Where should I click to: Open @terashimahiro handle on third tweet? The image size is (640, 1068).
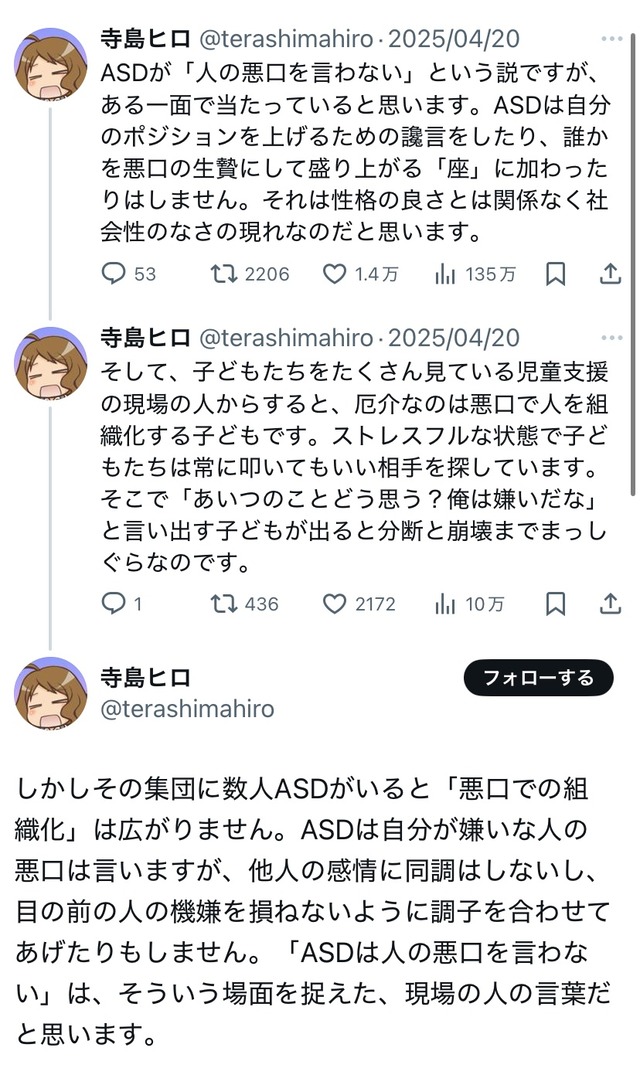coord(187,709)
